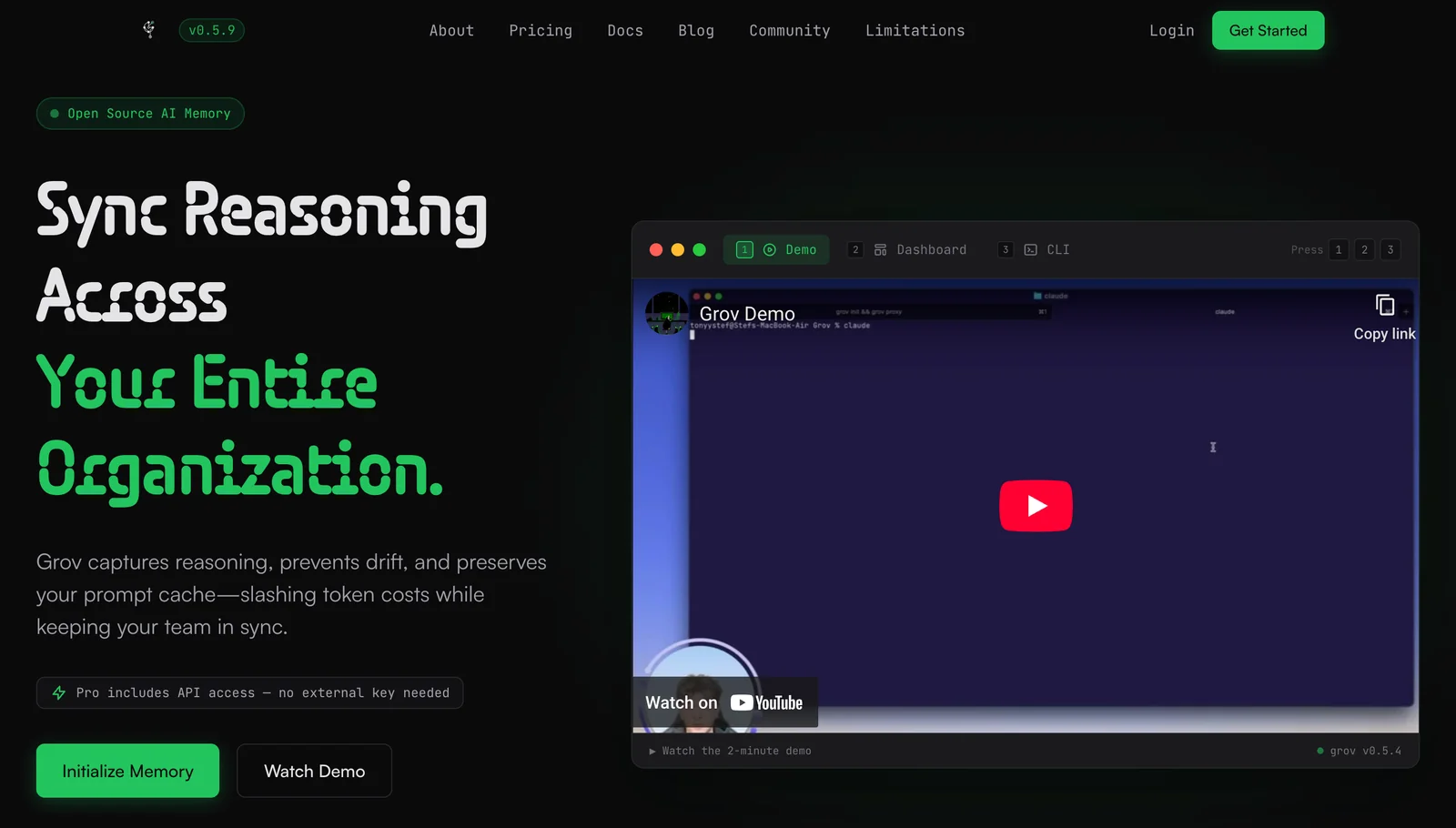Switch to the CLI tab
1456x828 pixels.
(1046, 249)
